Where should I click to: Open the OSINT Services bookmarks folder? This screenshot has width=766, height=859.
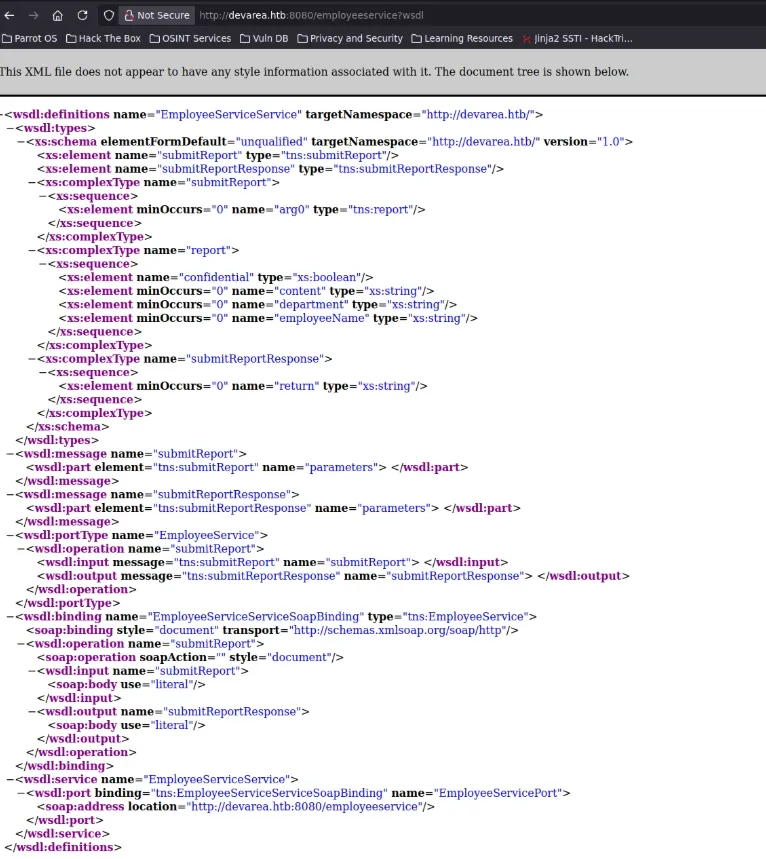[190, 39]
